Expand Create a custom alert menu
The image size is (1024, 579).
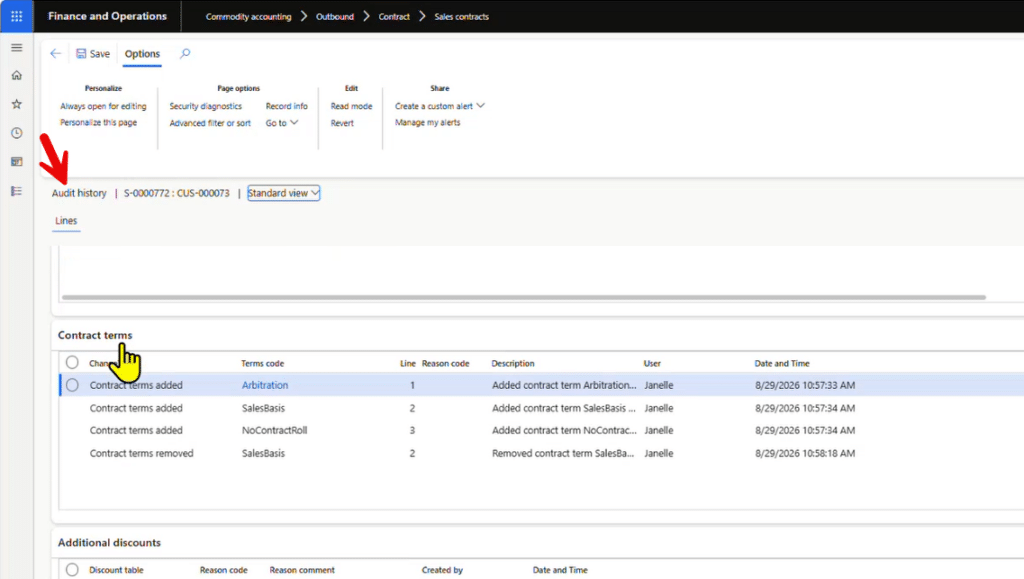coord(440,106)
